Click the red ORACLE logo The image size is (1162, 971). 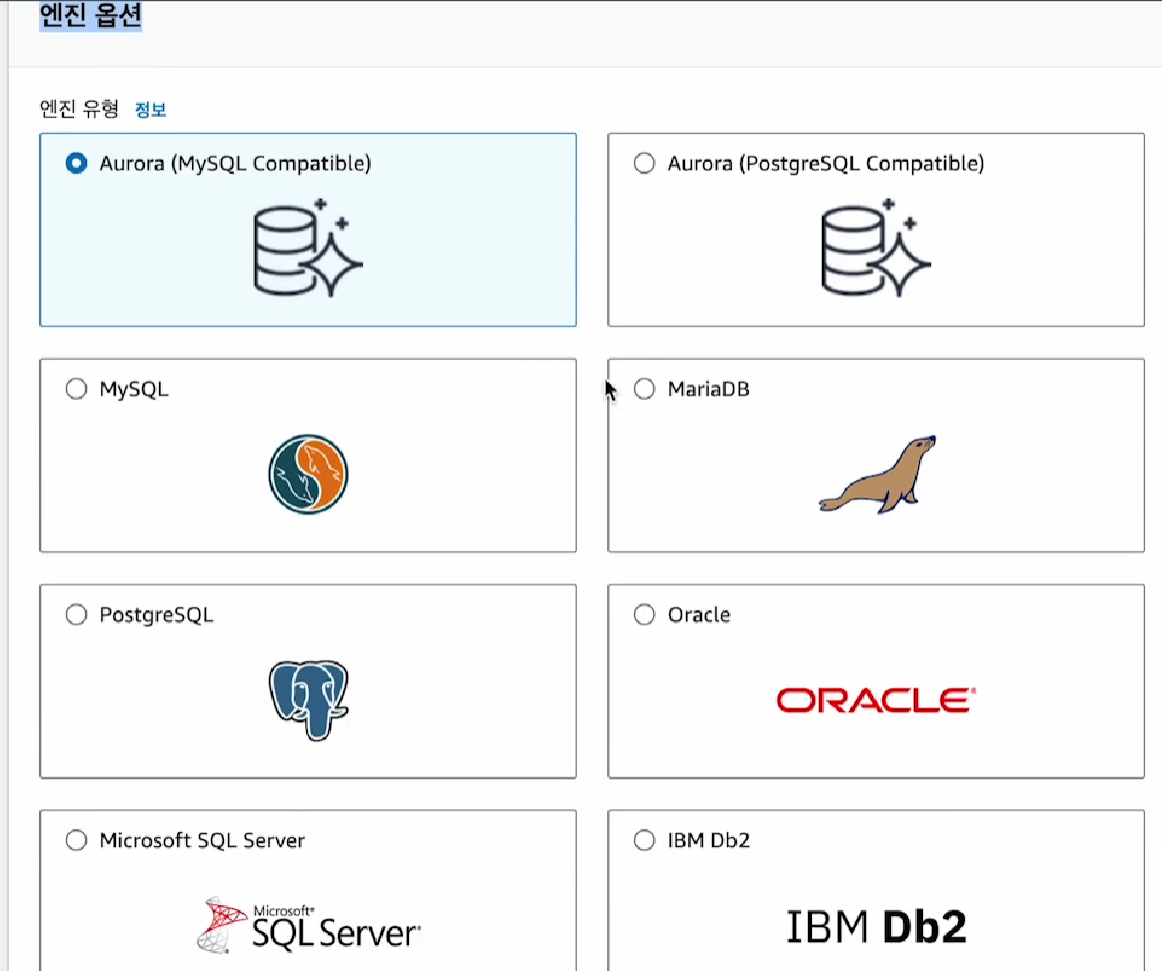(876, 700)
